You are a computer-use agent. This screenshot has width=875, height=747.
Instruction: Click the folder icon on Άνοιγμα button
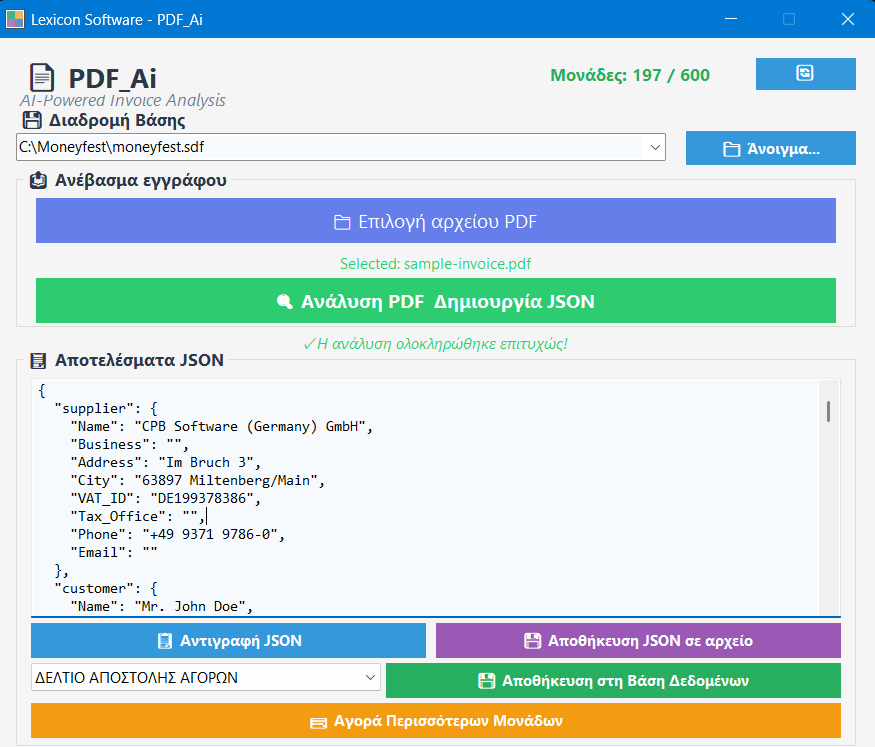pyautogui.click(x=731, y=149)
